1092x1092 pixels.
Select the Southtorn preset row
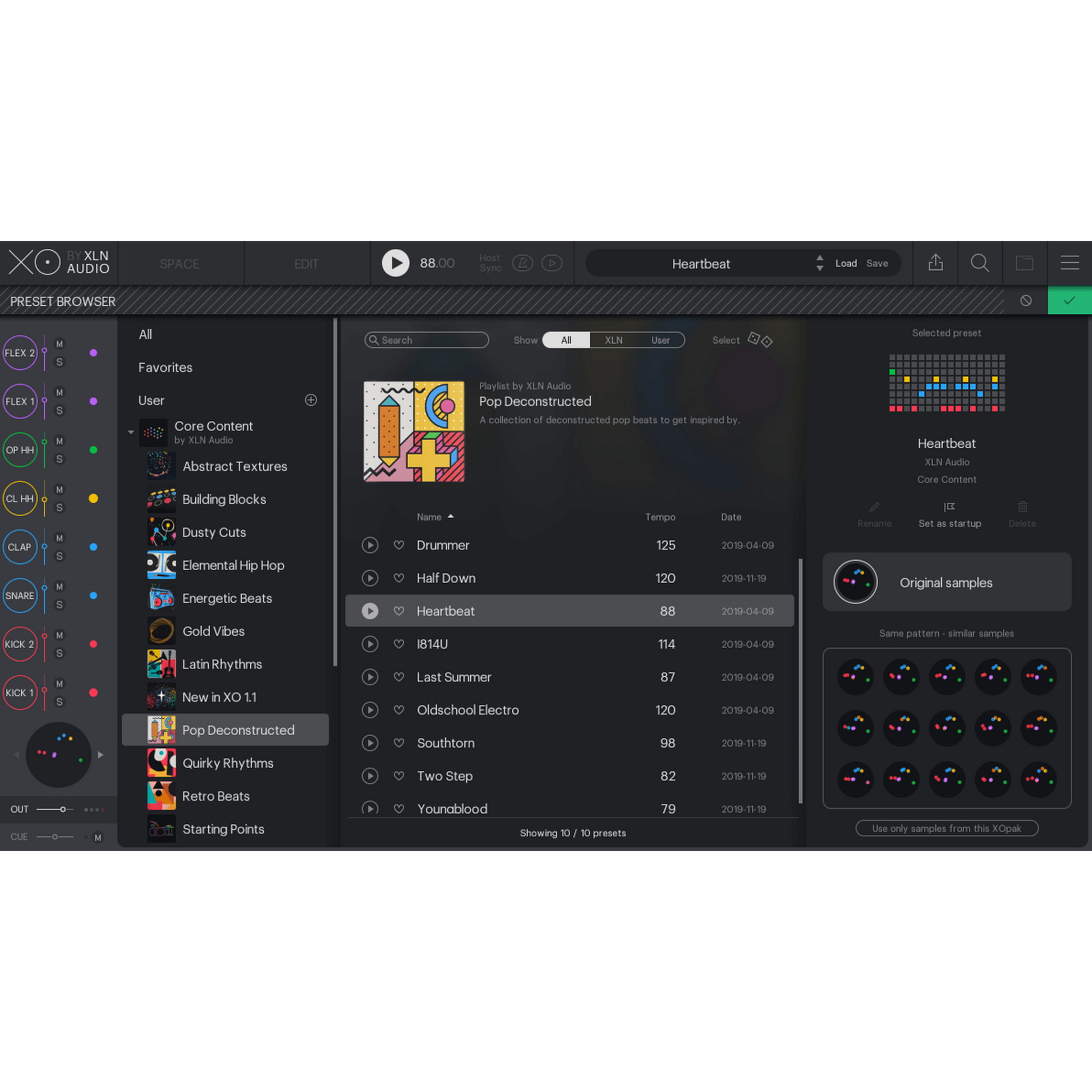(x=570, y=743)
